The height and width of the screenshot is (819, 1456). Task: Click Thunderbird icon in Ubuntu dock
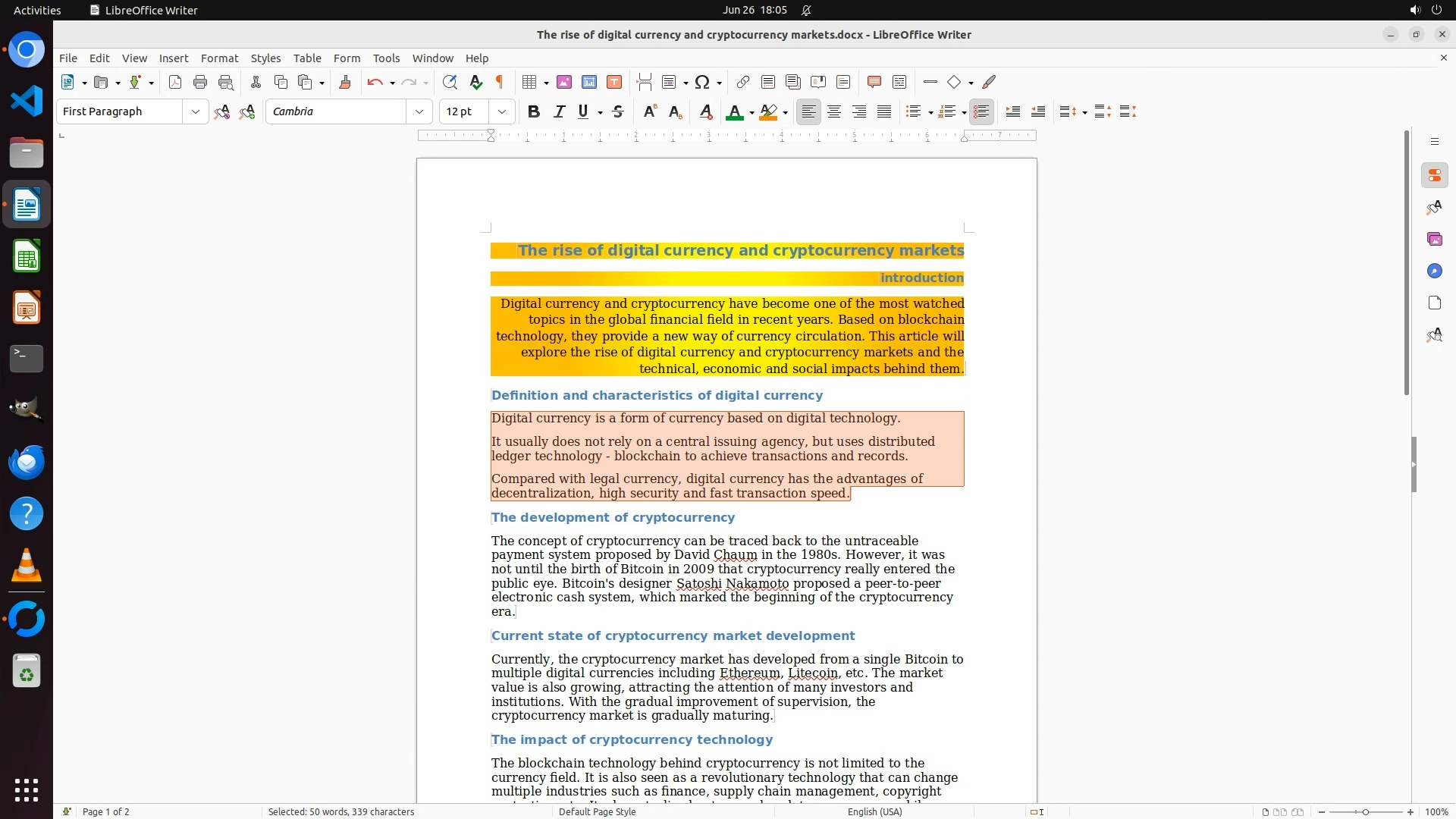coord(27,462)
